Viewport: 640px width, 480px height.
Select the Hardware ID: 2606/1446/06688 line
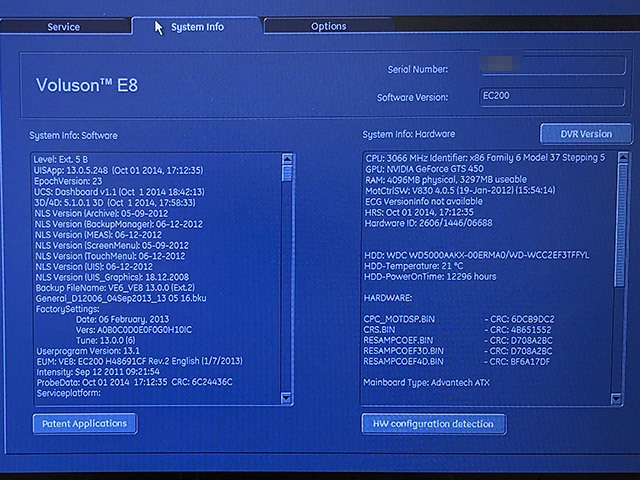pos(428,223)
